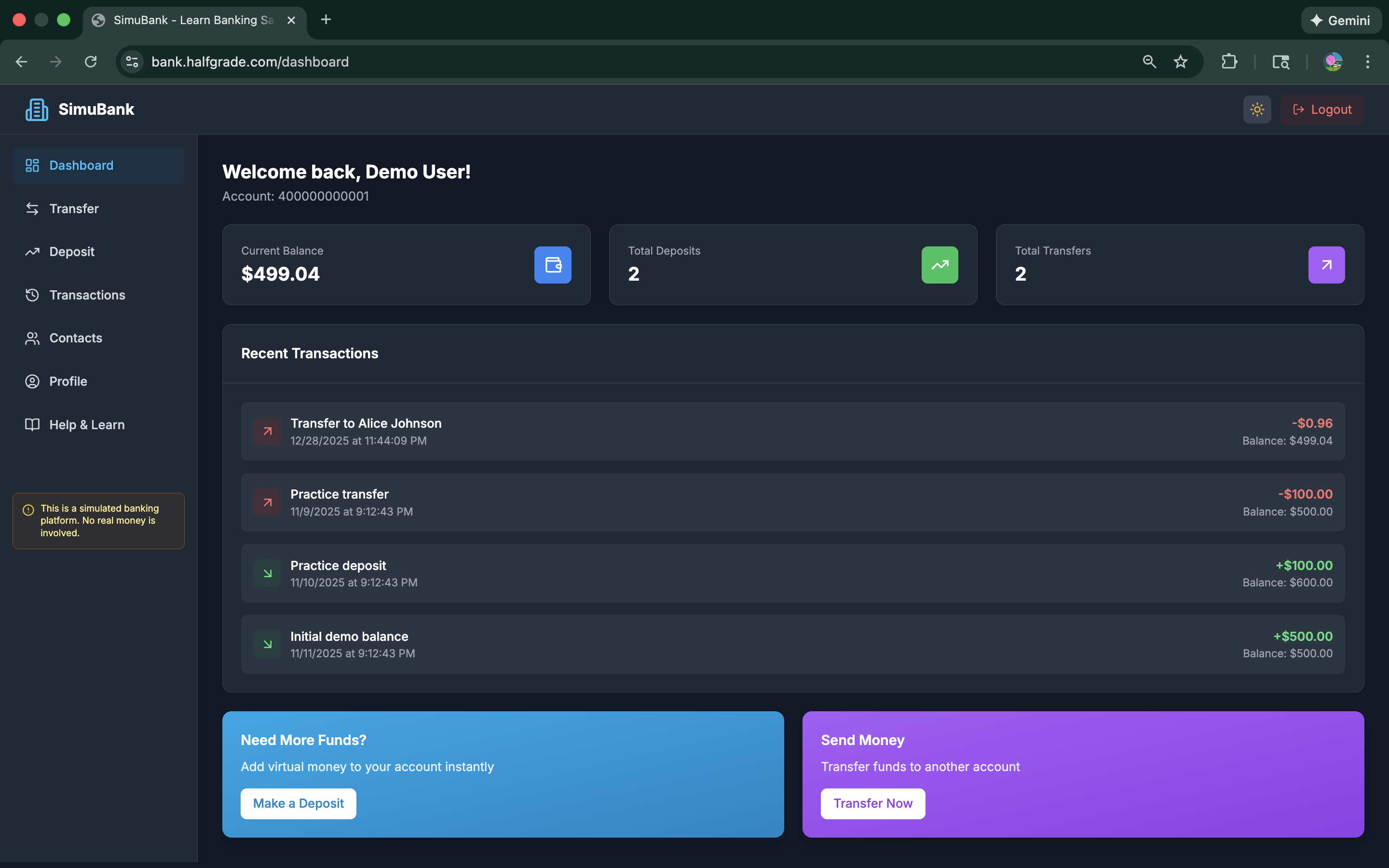Click Transfer Now to send money
Screen dimensions: 1389x868
872,803
